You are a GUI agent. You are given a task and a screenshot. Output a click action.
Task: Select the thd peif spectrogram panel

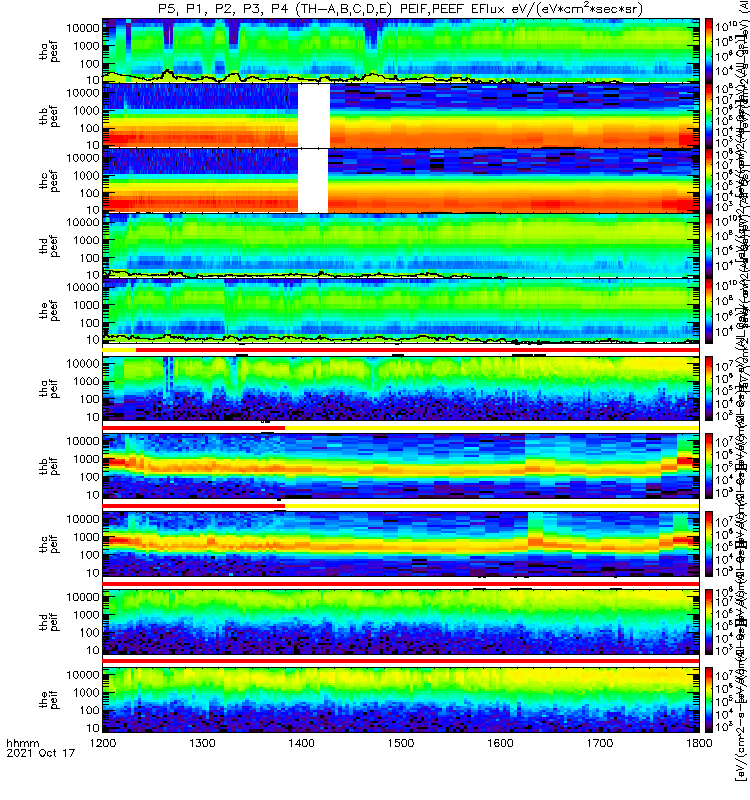pos(401,622)
